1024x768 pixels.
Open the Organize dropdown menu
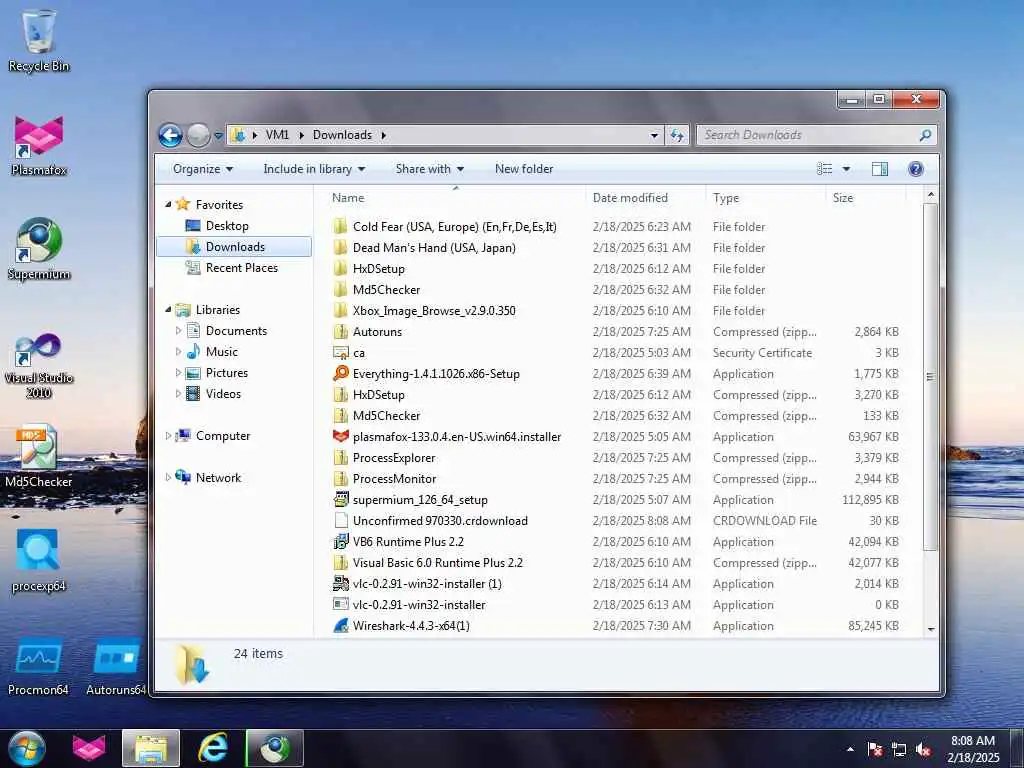202,169
